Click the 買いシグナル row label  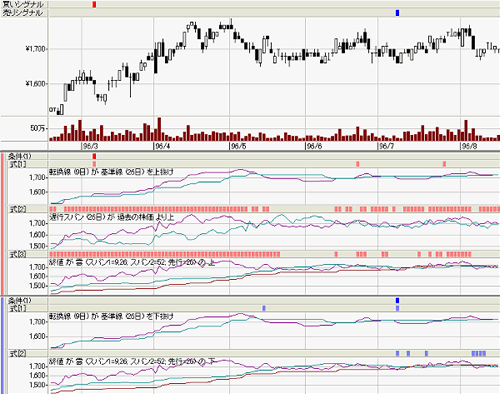(23, 4)
